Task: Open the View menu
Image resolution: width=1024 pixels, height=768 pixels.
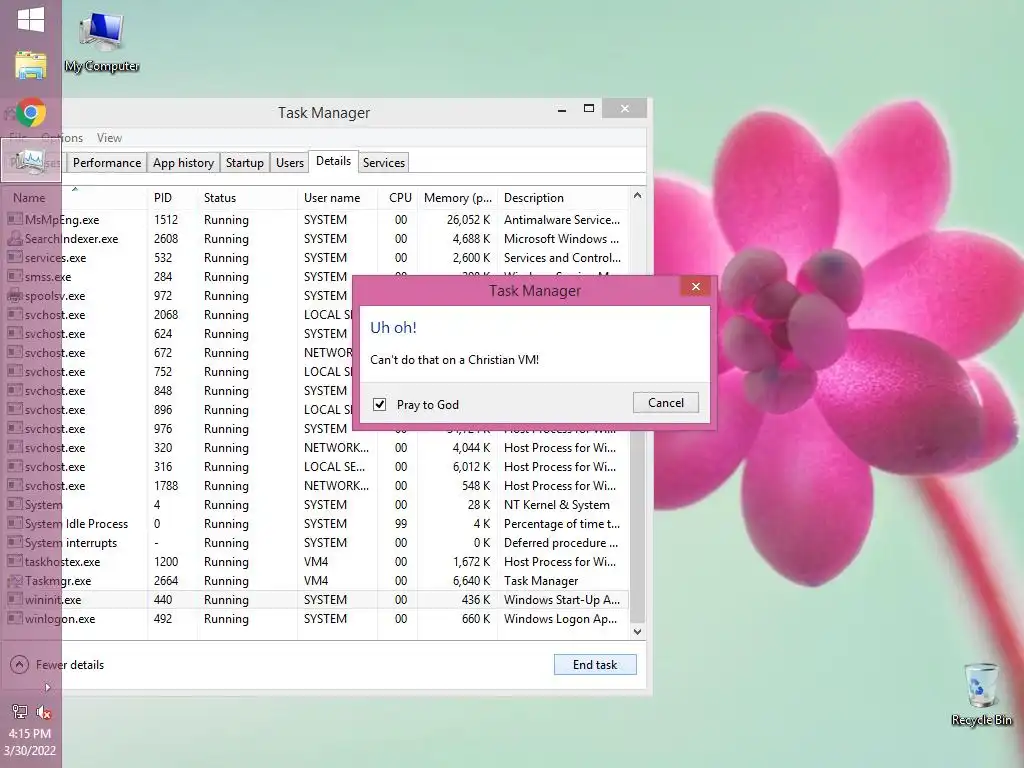Action: (x=109, y=138)
